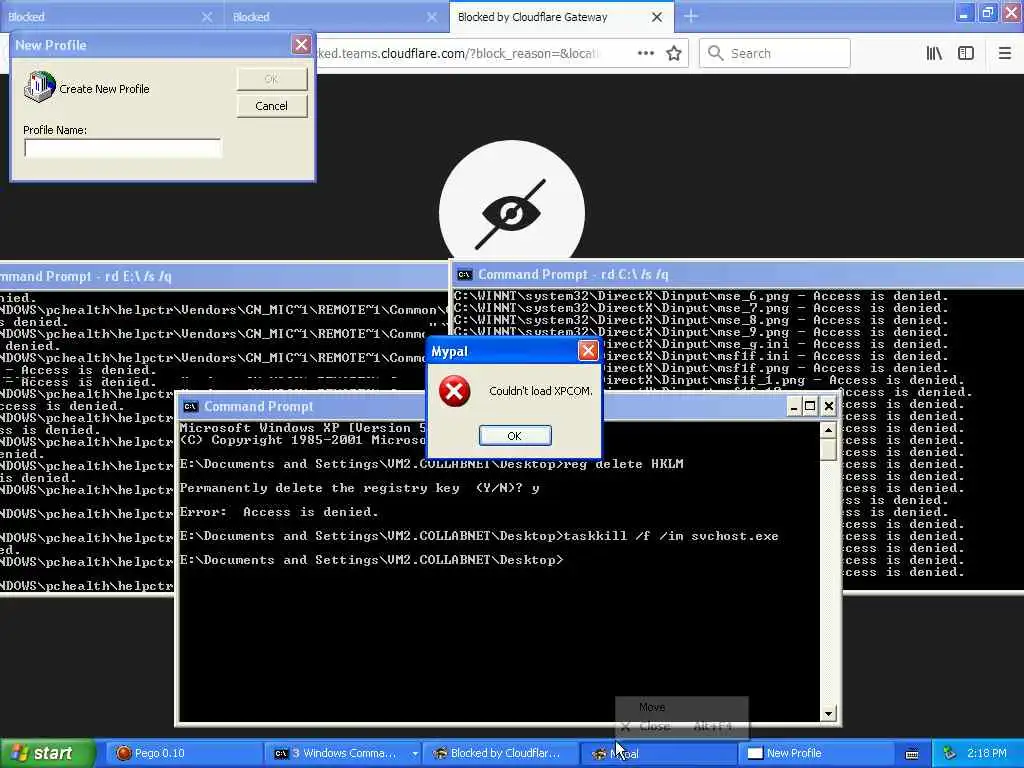Click the 'Error: Access is denied.' line
The image size is (1024, 768).
pyautogui.click(x=279, y=512)
